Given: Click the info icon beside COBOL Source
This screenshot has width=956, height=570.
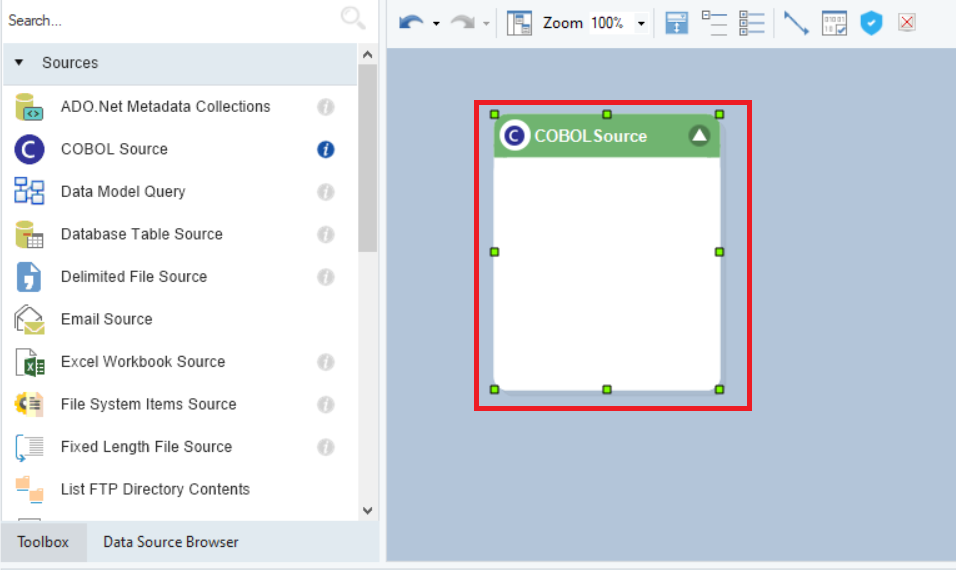Looking at the screenshot, I should pos(326,149).
